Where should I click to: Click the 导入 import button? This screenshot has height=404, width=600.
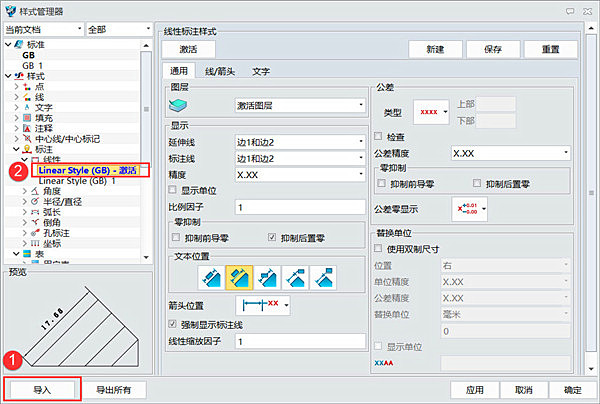[40, 388]
